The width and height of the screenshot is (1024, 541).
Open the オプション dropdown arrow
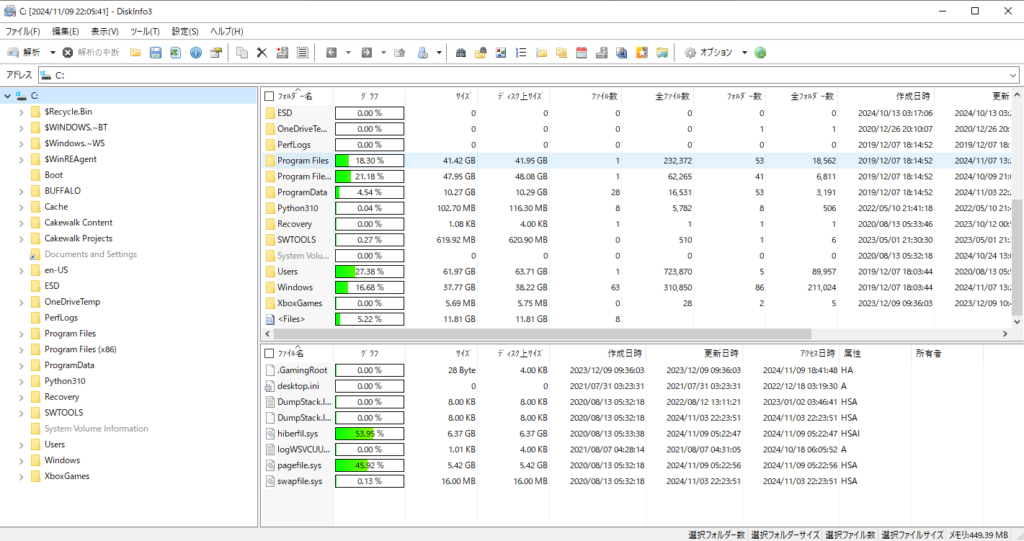pyautogui.click(x=744, y=52)
